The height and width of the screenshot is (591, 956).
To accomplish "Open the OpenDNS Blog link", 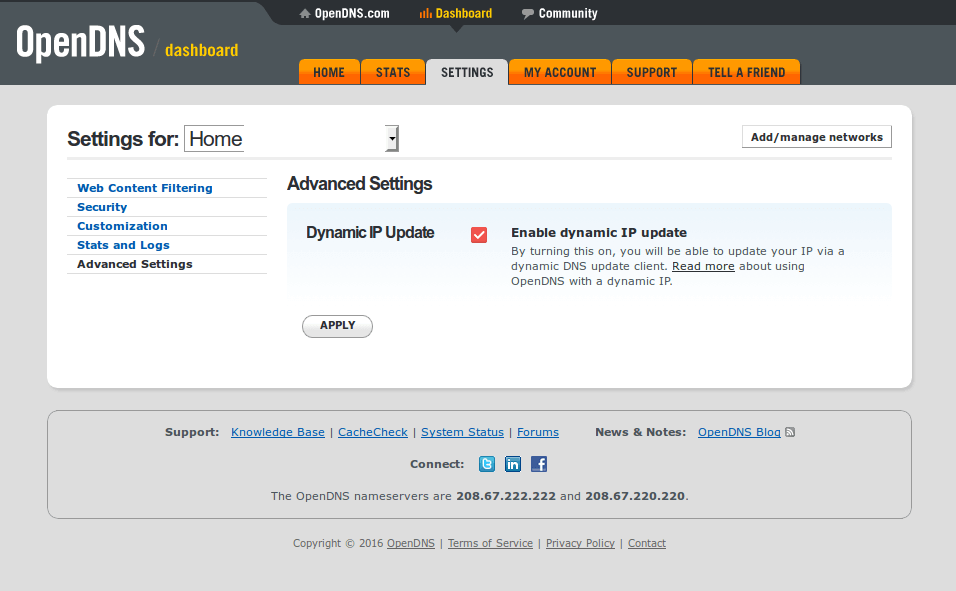I will tap(739, 432).
